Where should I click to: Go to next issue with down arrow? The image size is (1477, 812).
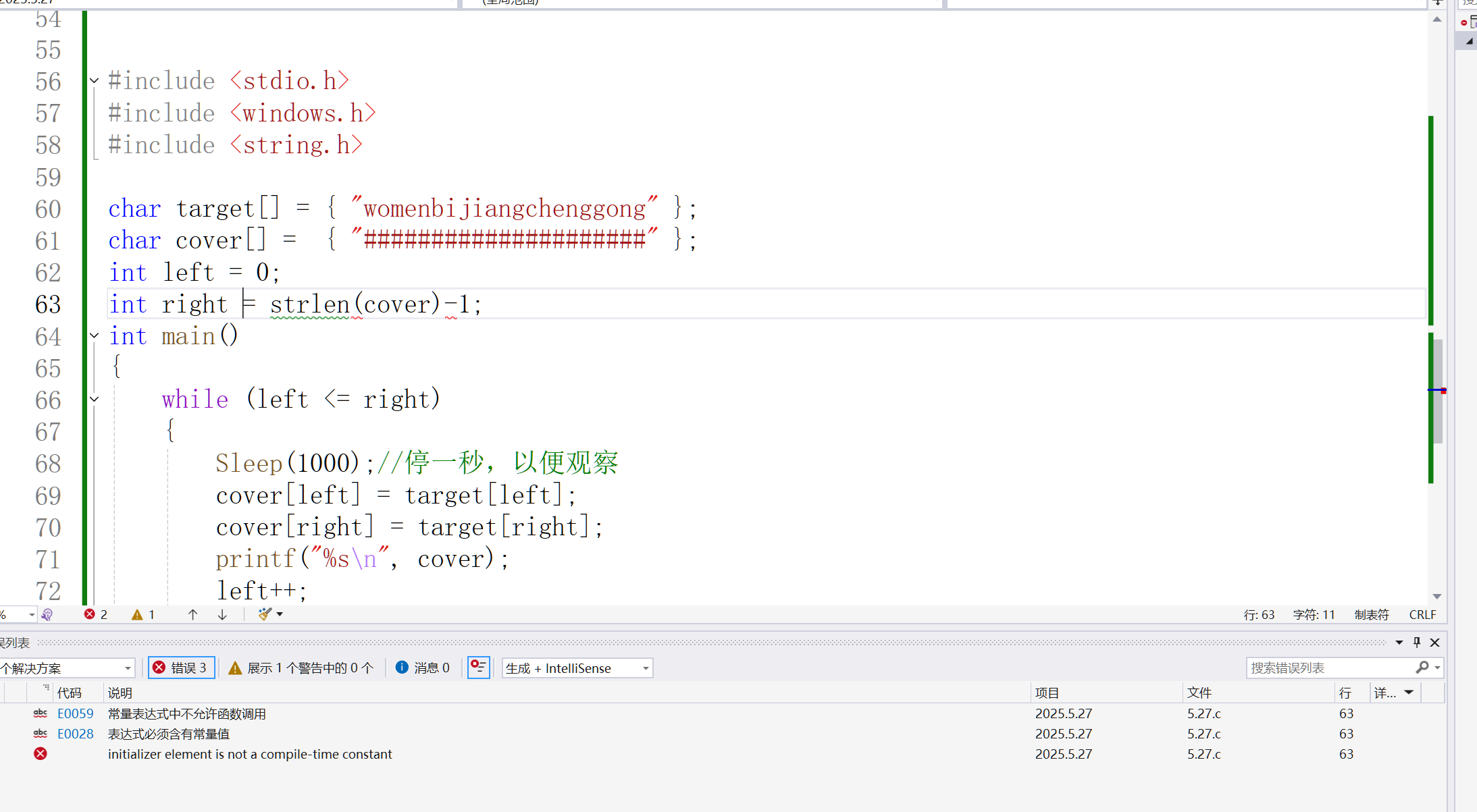tap(222, 614)
